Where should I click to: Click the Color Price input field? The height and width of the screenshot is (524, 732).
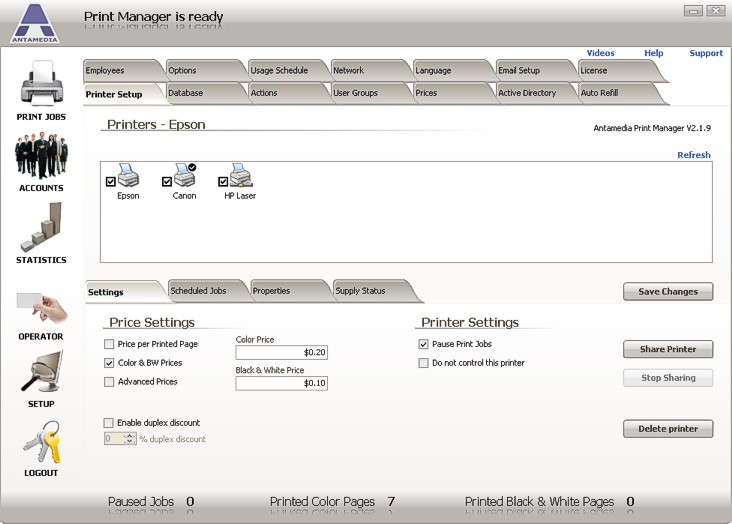[x=282, y=352]
